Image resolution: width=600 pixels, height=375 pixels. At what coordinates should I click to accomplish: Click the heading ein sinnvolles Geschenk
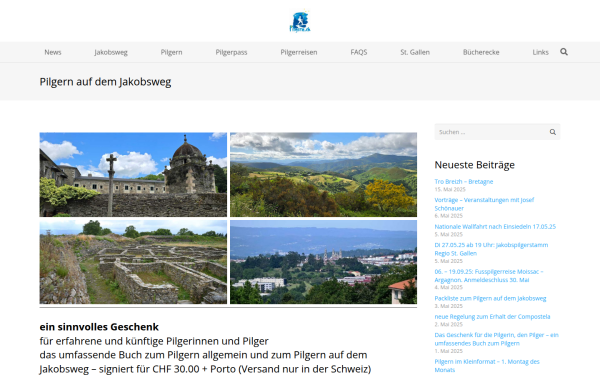[99, 327]
